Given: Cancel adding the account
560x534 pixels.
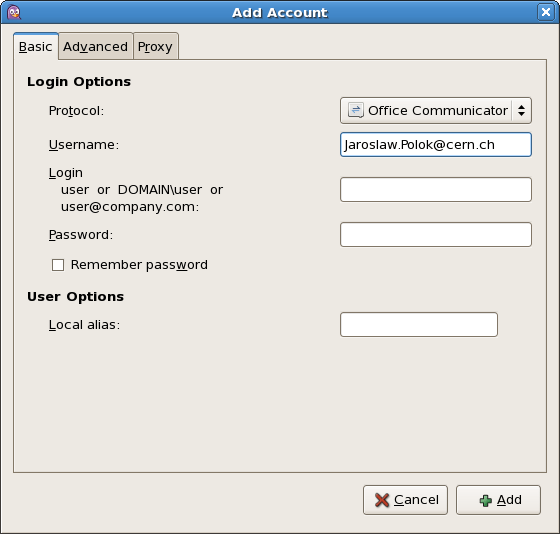Looking at the screenshot, I should [405, 500].
